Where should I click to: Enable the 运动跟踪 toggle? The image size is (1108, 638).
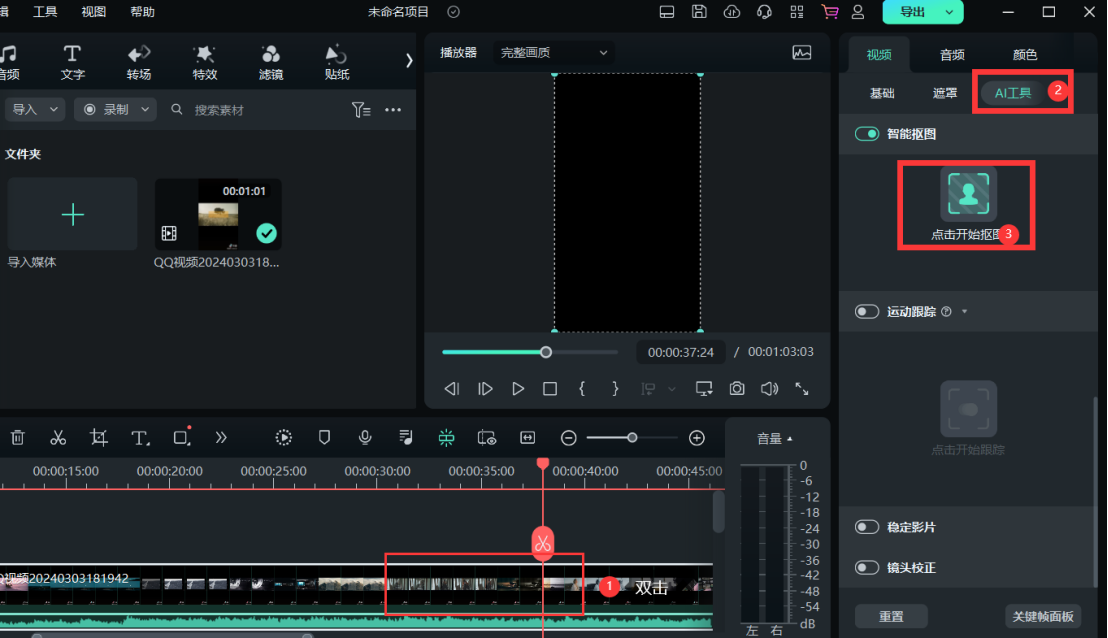(867, 312)
